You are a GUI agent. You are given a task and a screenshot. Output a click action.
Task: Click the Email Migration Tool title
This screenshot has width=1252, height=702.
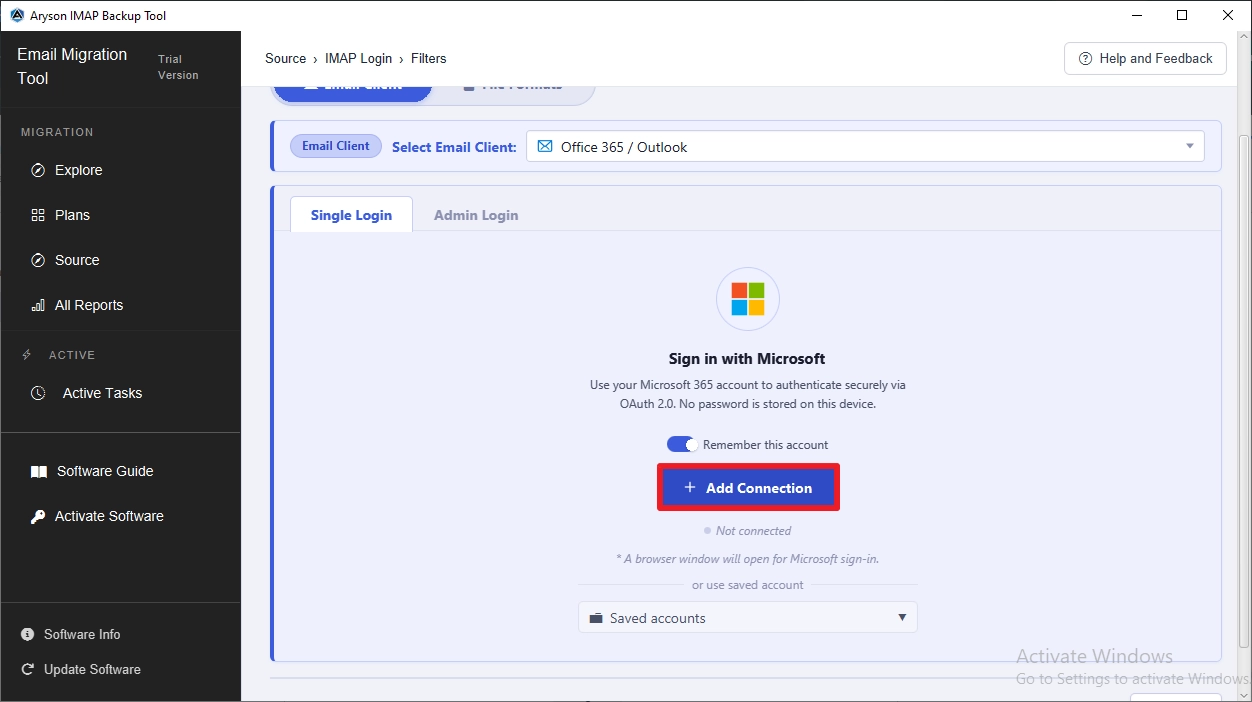pos(72,66)
